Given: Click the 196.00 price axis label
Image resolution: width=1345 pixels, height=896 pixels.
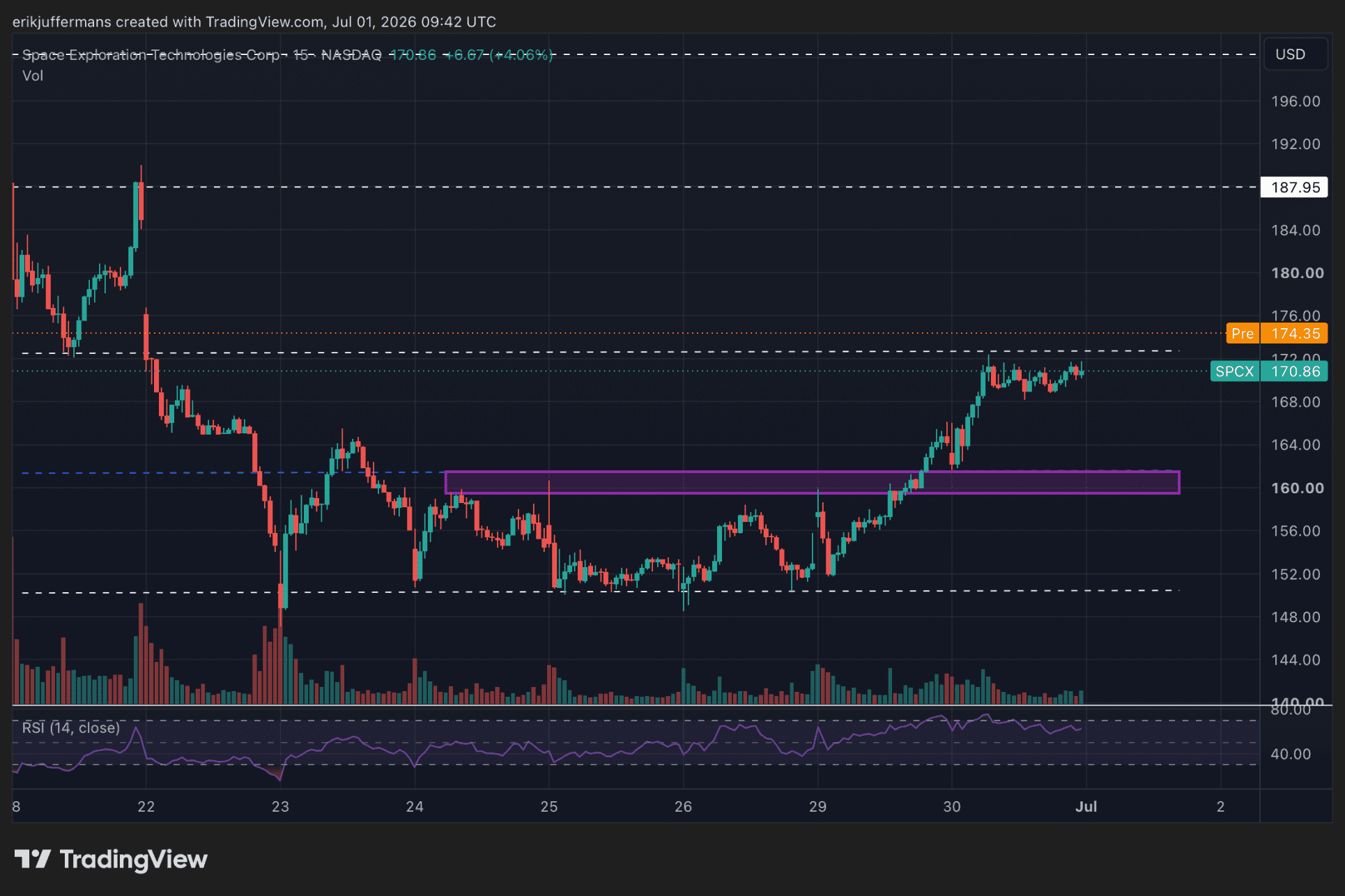Looking at the screenshot, I should 1295,101.
